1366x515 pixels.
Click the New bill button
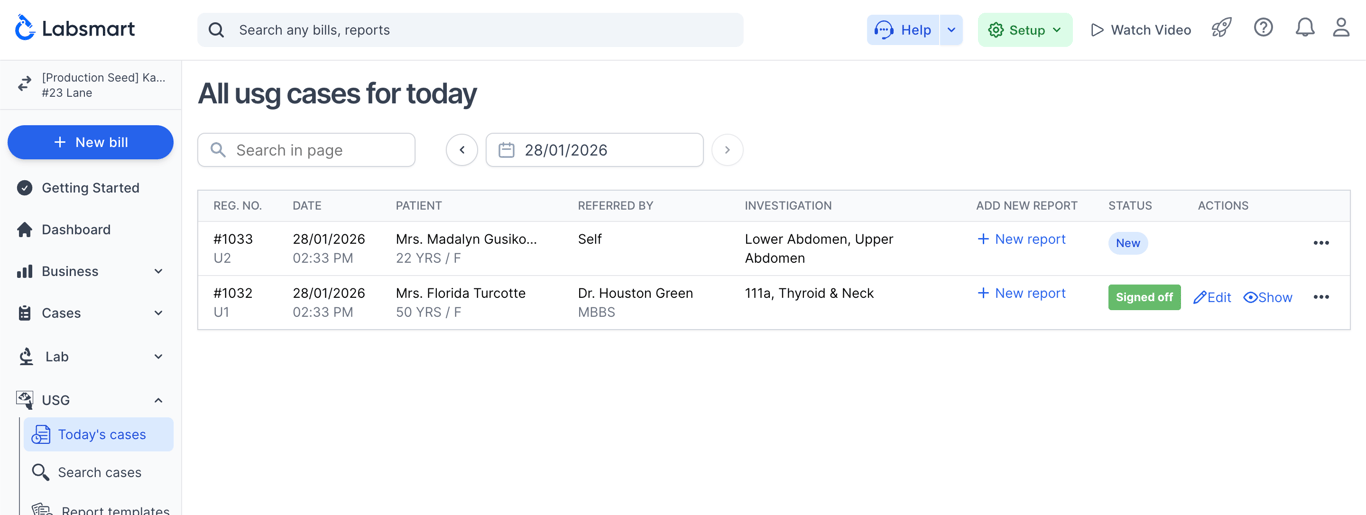90,143
